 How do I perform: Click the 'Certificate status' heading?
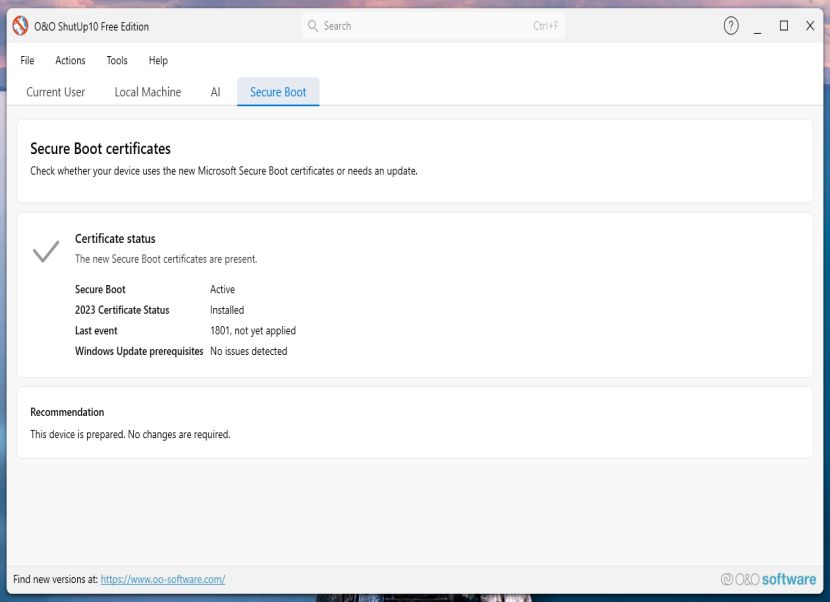[115, 239]
